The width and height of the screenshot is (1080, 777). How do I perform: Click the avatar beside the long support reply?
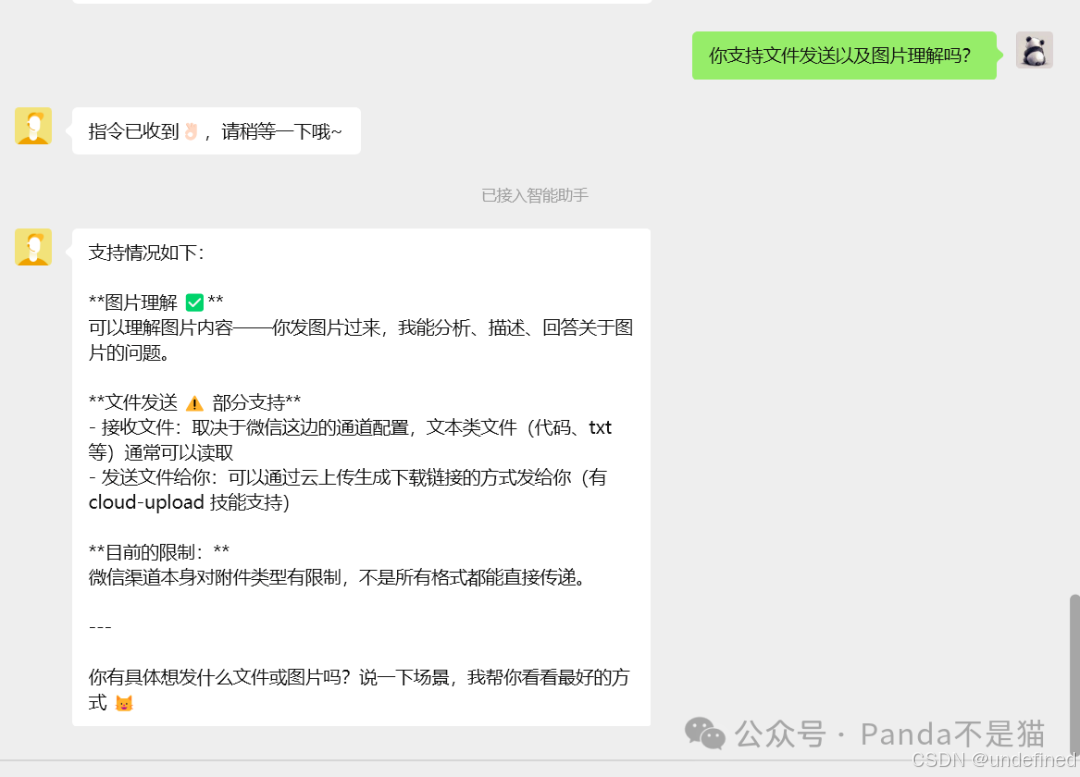[33, 246]
